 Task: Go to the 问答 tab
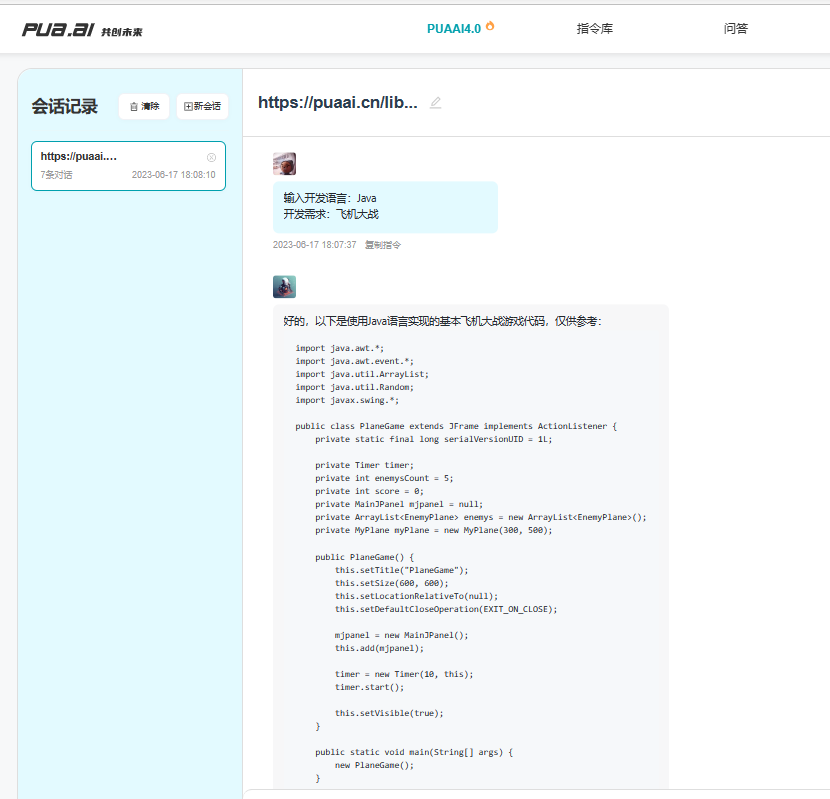tap(735, 29)
